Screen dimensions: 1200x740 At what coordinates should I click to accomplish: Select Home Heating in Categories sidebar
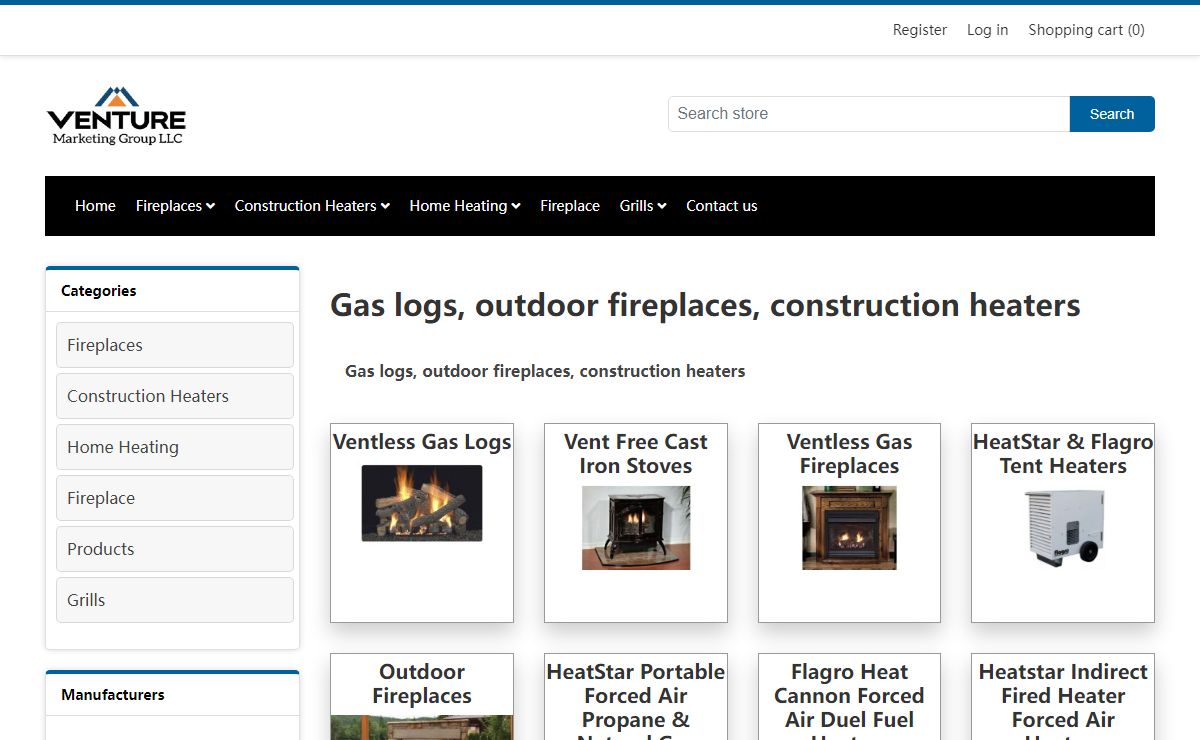[175, 447]
